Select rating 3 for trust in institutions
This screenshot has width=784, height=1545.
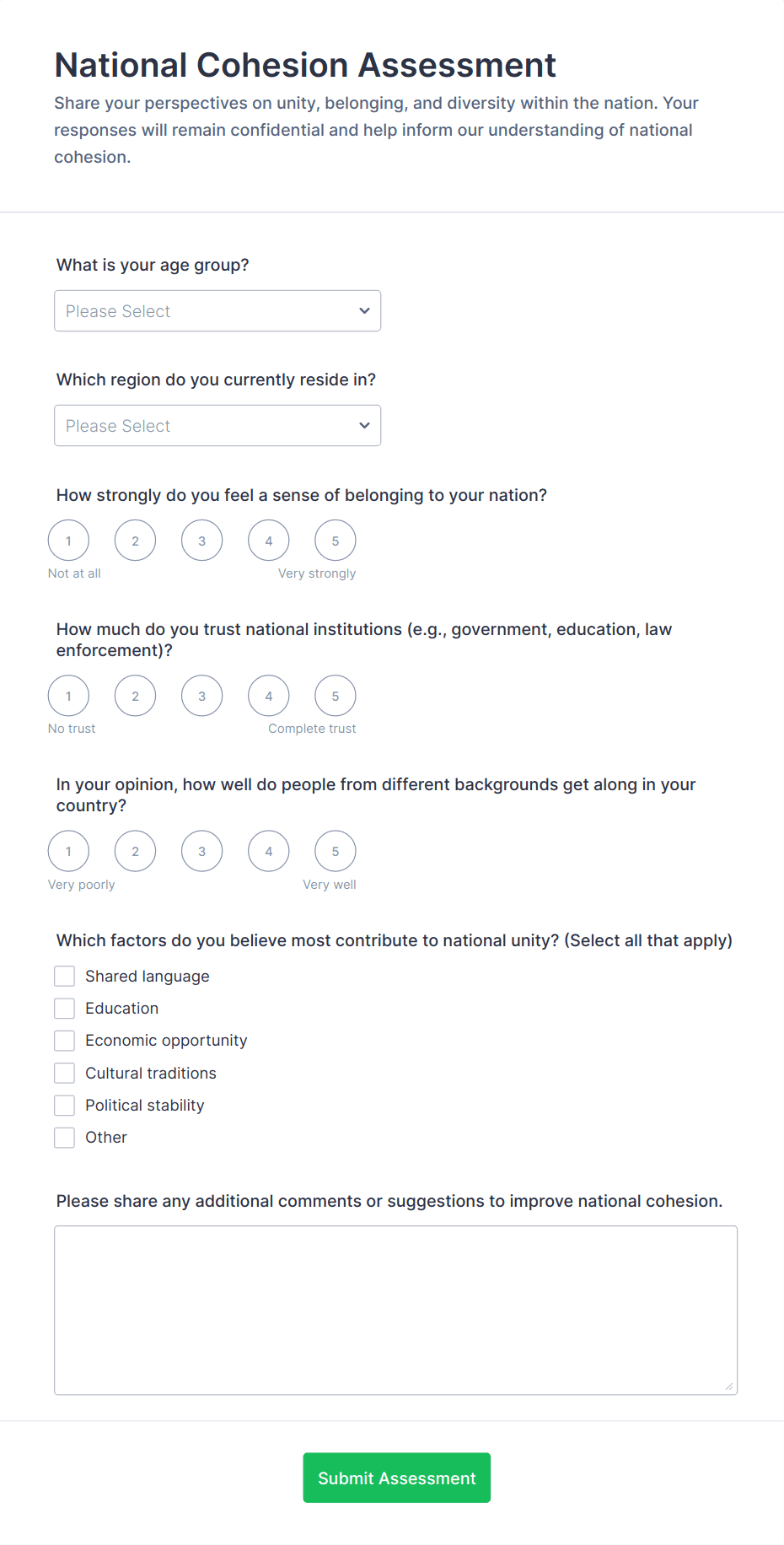point(201,695)
